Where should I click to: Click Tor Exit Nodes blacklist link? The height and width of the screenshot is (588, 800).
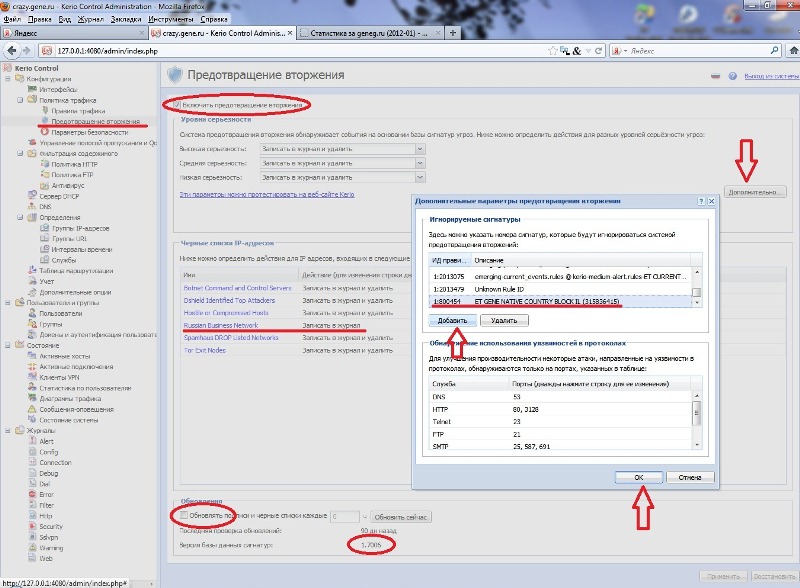tap(205, 350)
